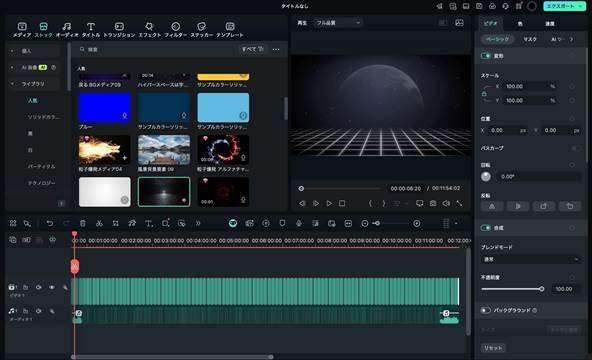Open the フィルター filters tab icon

[176, 26]
